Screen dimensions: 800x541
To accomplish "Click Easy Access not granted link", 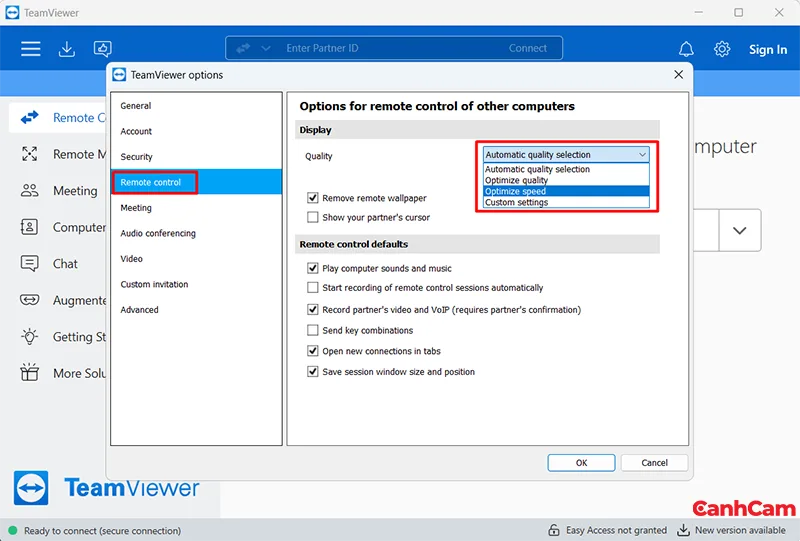I will tap(616, 530).
